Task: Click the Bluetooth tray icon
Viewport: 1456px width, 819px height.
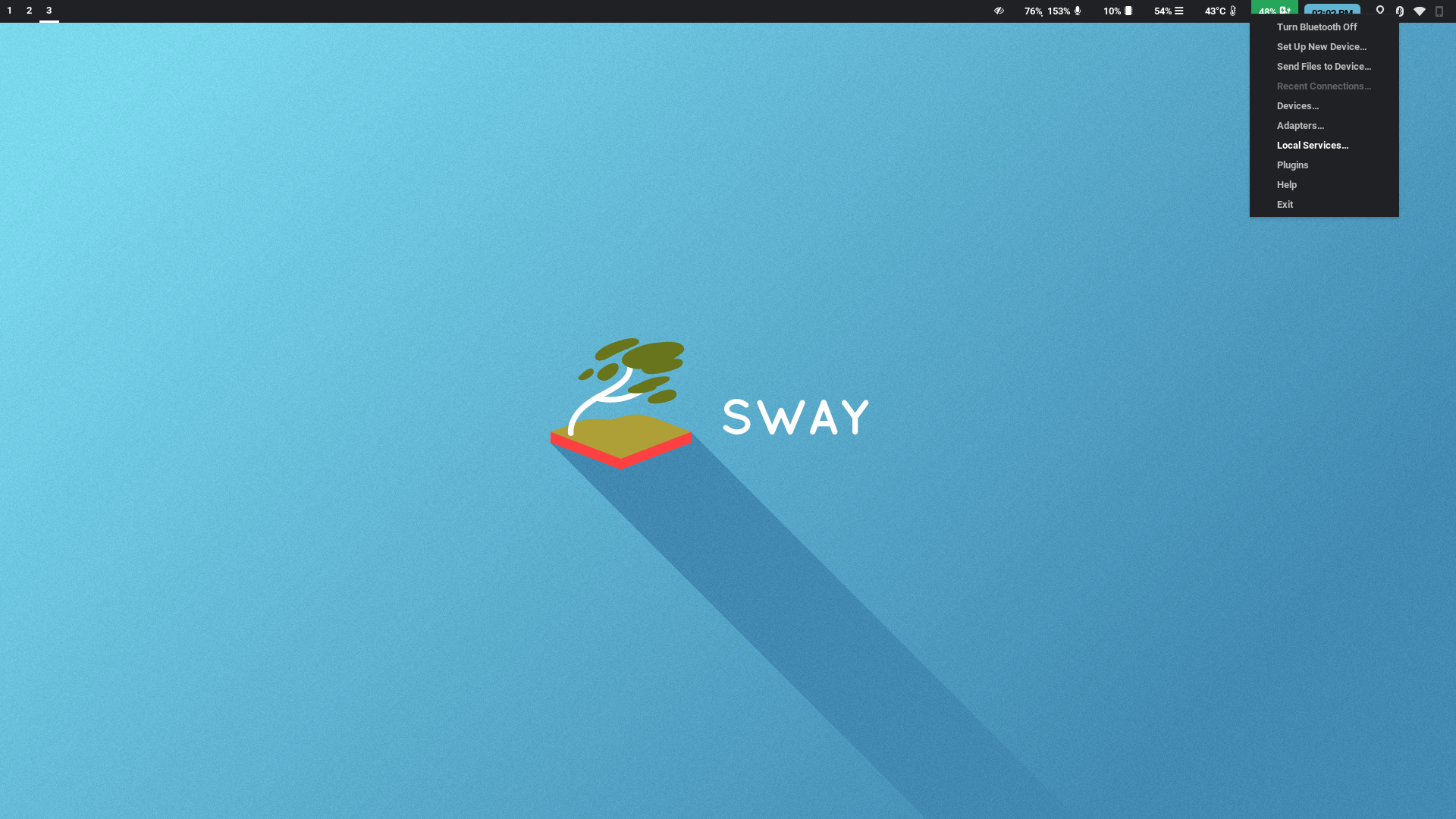Action: pyautogui.click(x=1400, y=11)
